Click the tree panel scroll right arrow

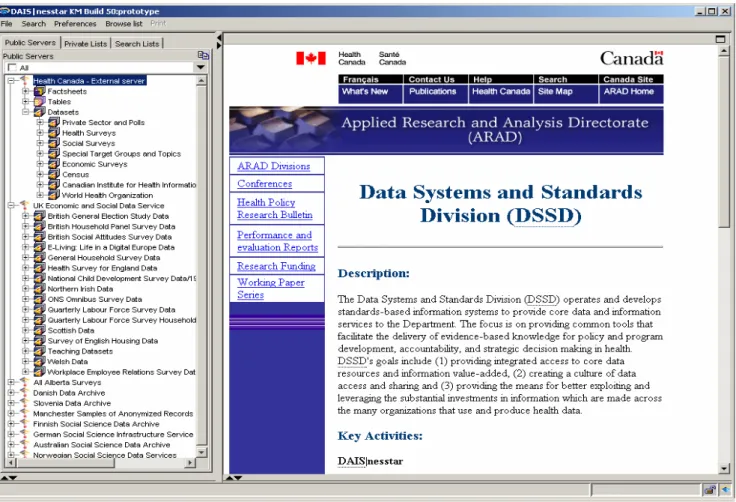coord(190,463)
